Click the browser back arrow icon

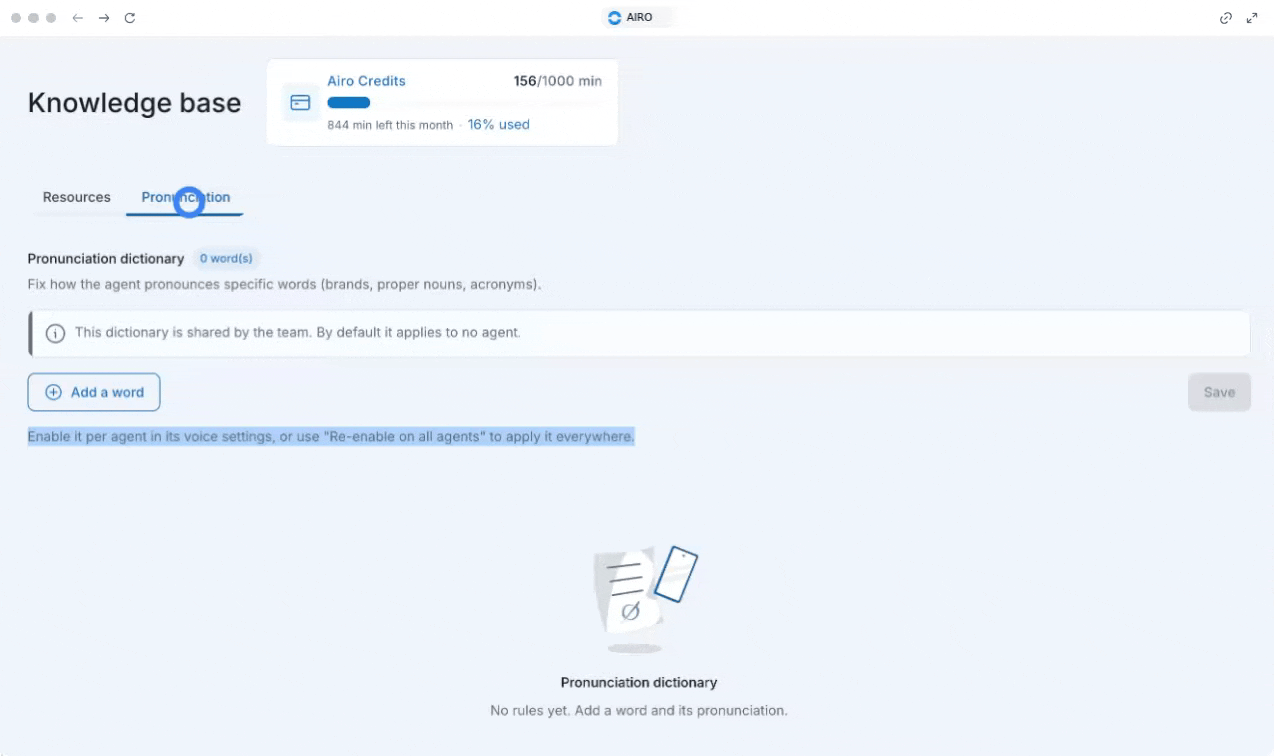(78, 18)
